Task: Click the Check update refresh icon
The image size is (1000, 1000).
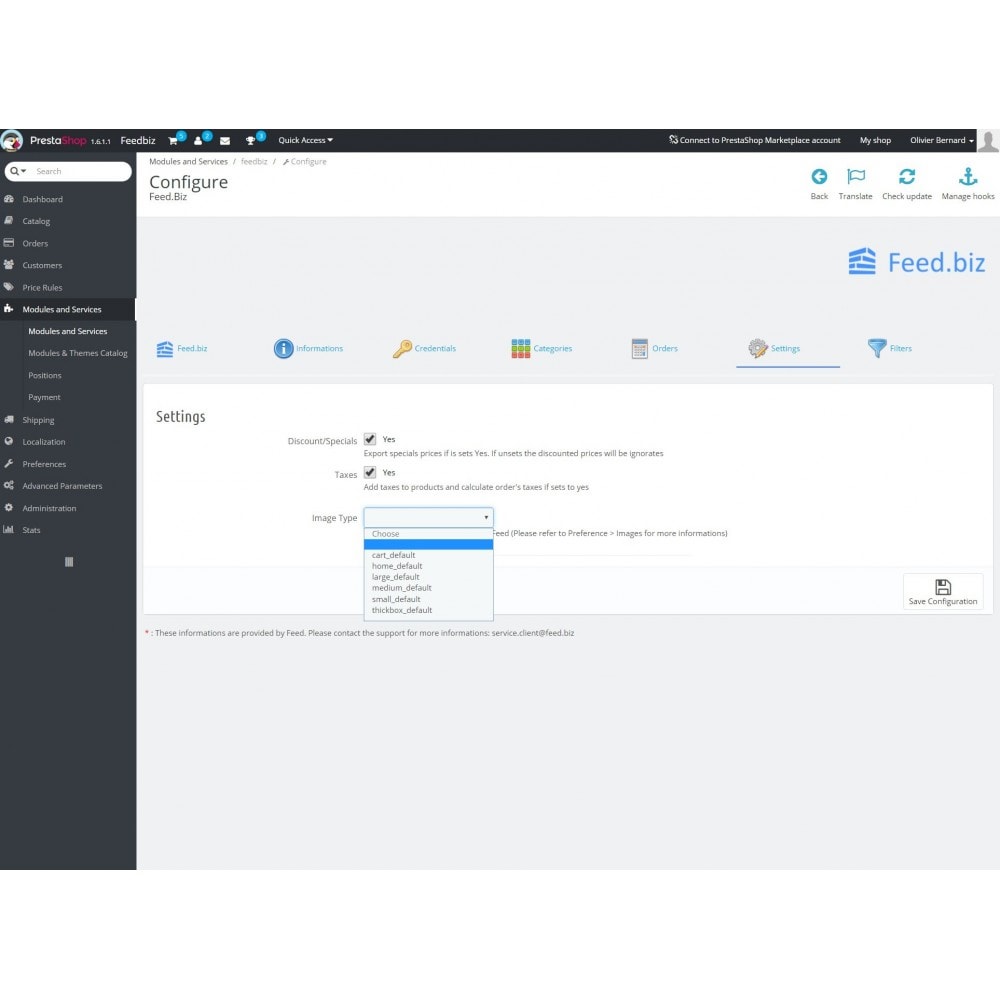Action: click(907, 177)
